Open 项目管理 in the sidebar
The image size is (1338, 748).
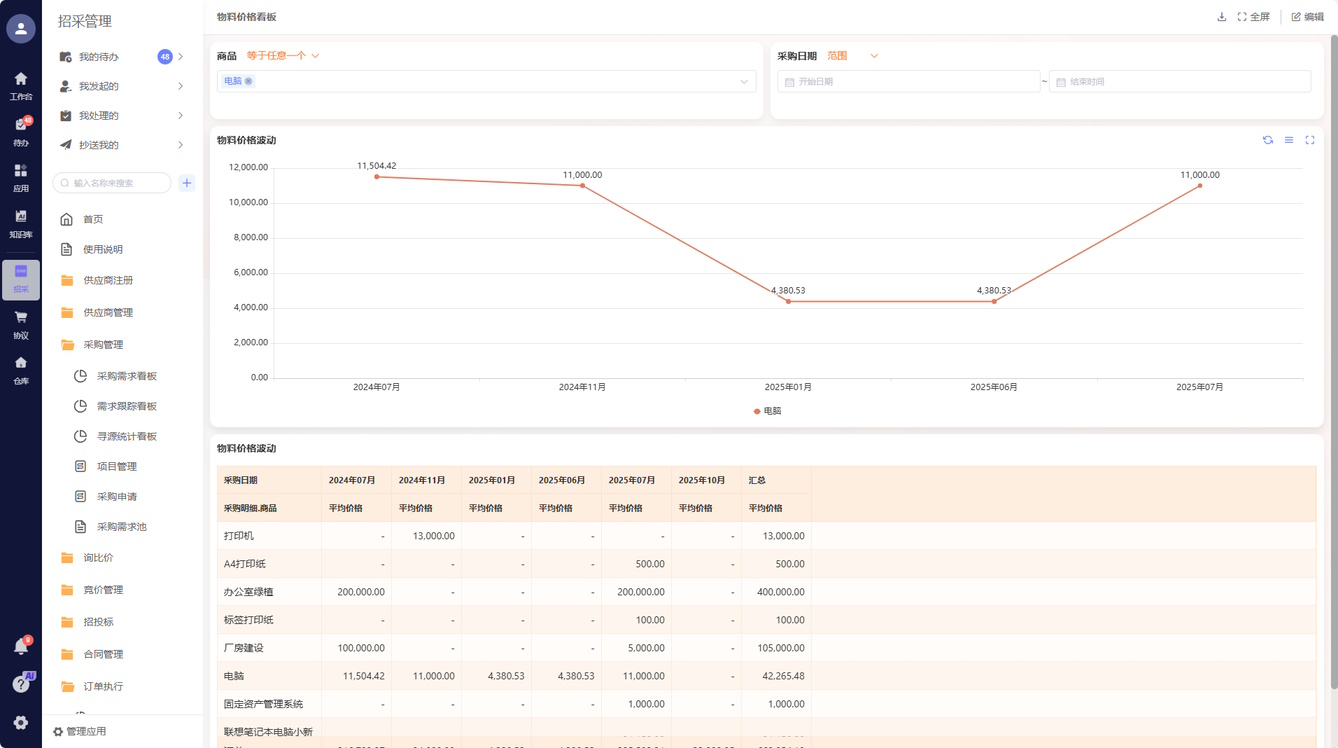[116, 466]
